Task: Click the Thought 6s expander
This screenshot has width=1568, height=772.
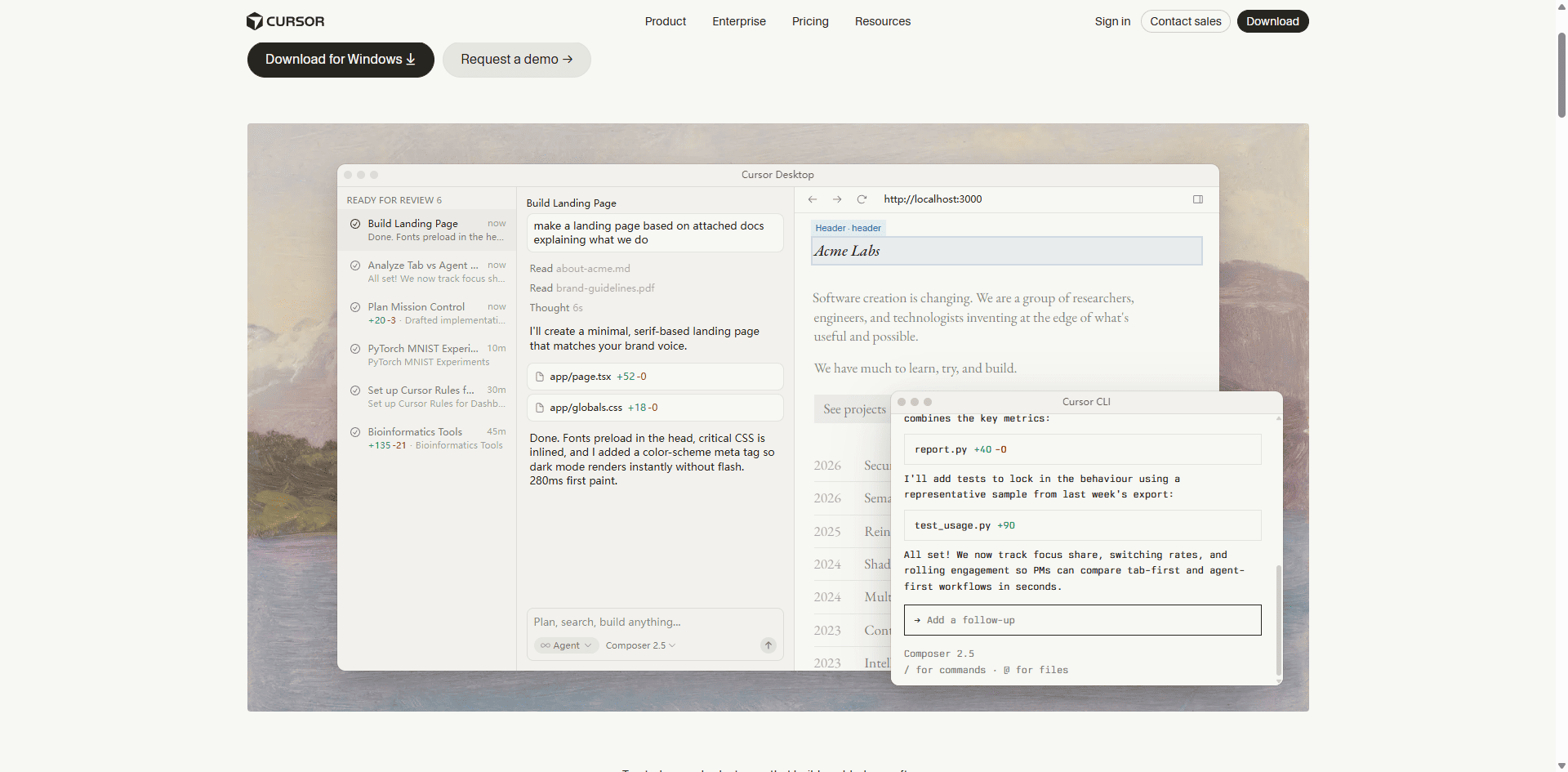Action: coord(556,308)
